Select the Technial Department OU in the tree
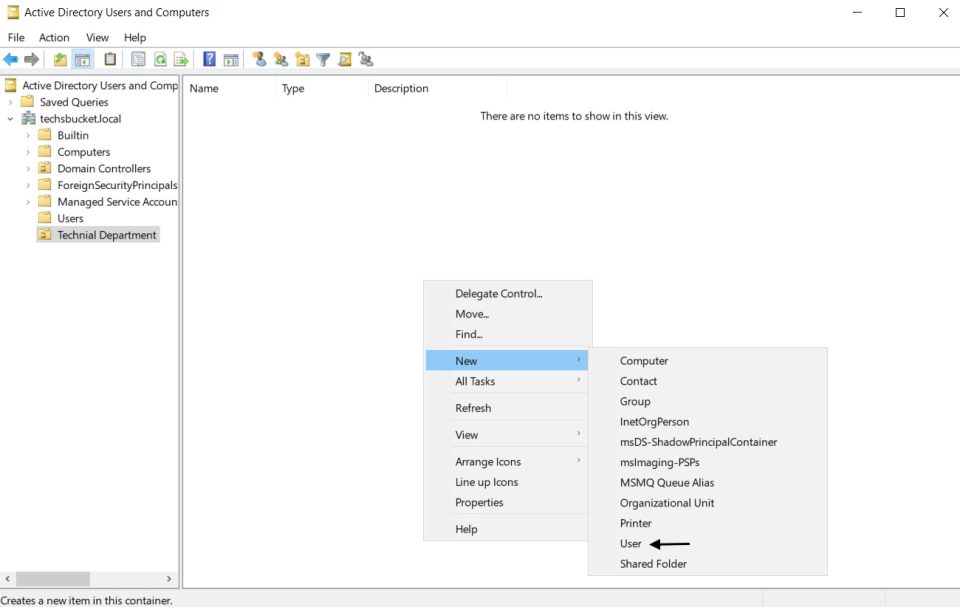The height and width of the screenshot is (607, 960). coord(107,235)
